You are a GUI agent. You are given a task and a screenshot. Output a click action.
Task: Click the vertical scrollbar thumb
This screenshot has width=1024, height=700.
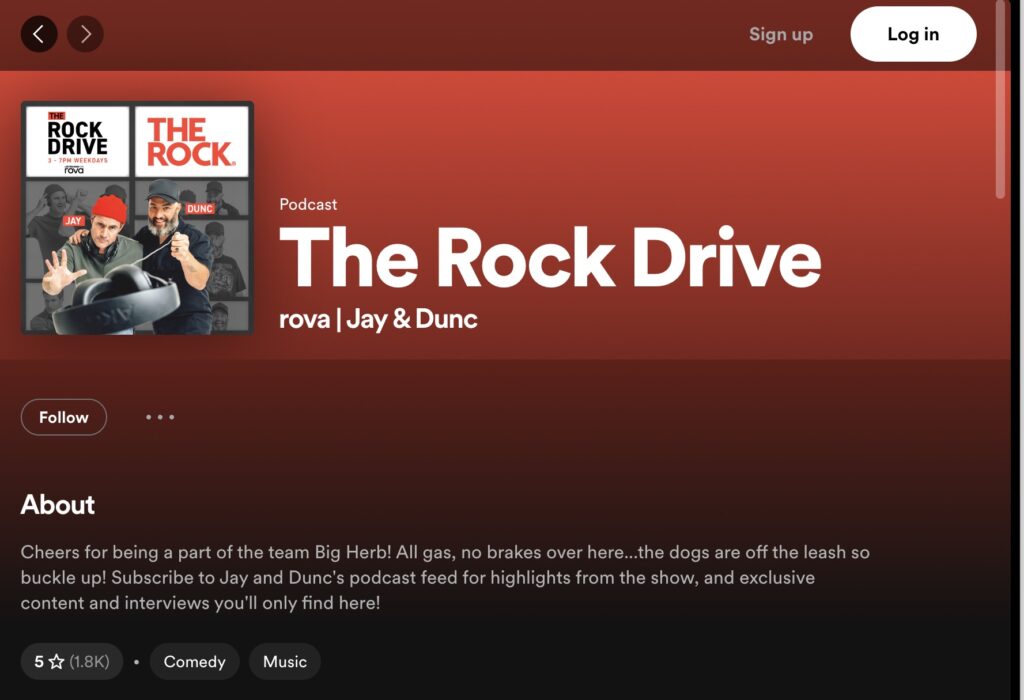1003,100
